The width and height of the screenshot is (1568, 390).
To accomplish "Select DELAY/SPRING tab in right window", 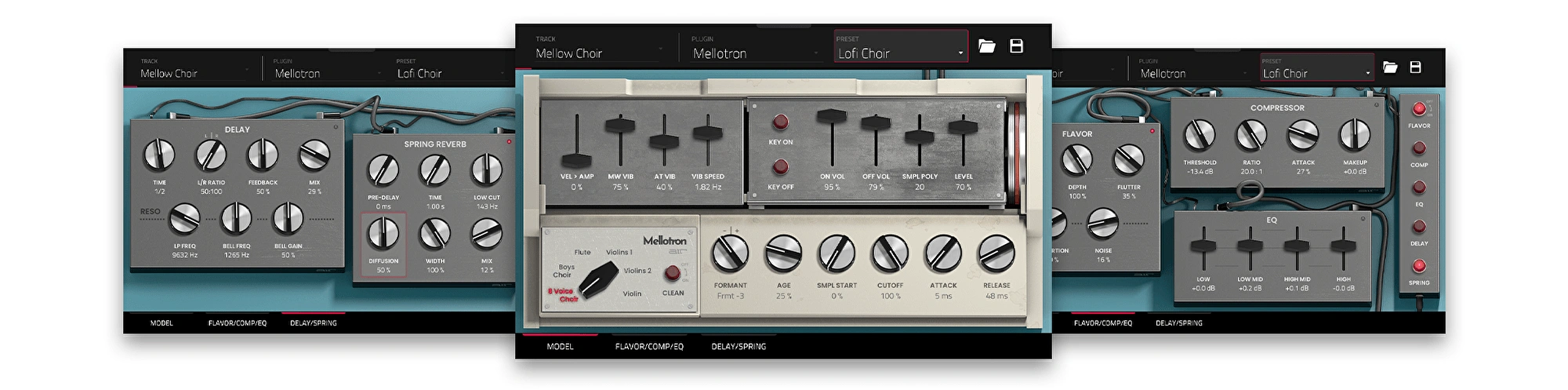I will click(x=1178, y=323).
